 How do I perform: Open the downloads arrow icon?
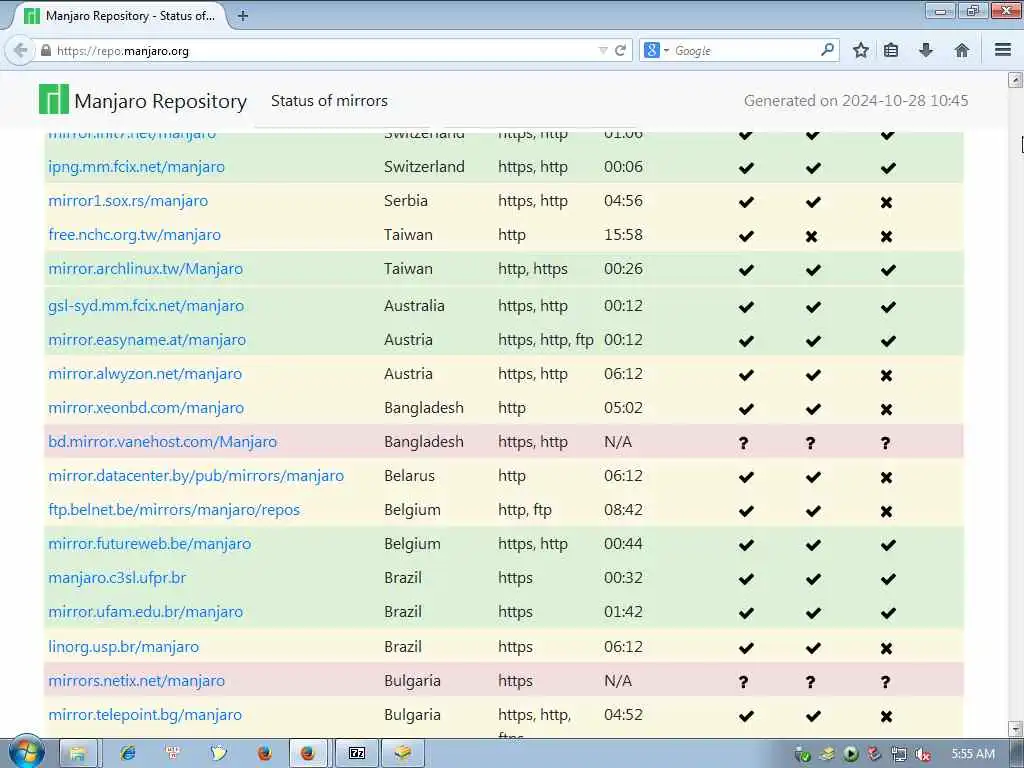(925, 50)
